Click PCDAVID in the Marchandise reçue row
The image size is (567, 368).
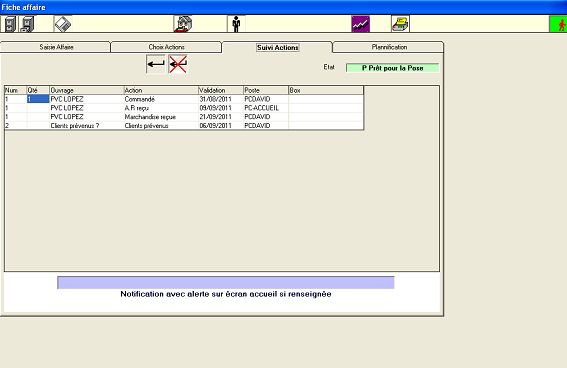pos(266,117)
